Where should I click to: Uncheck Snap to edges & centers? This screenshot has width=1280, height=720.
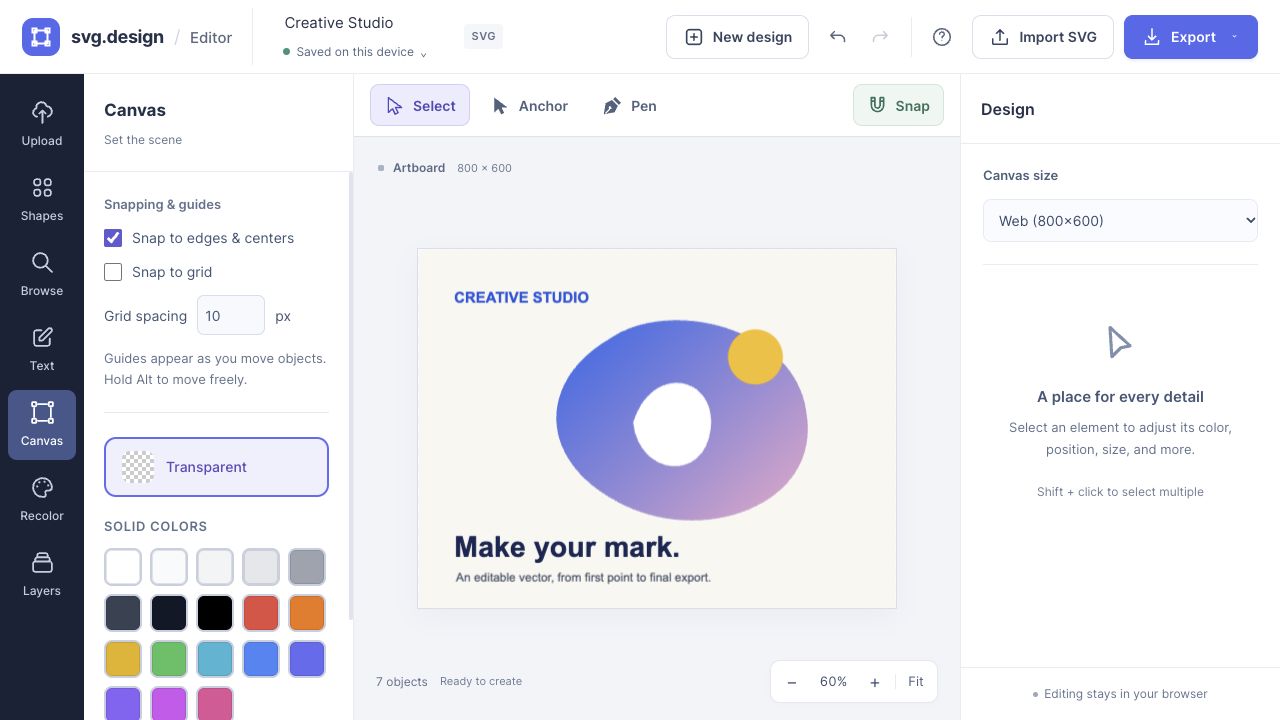coord(113,238)
